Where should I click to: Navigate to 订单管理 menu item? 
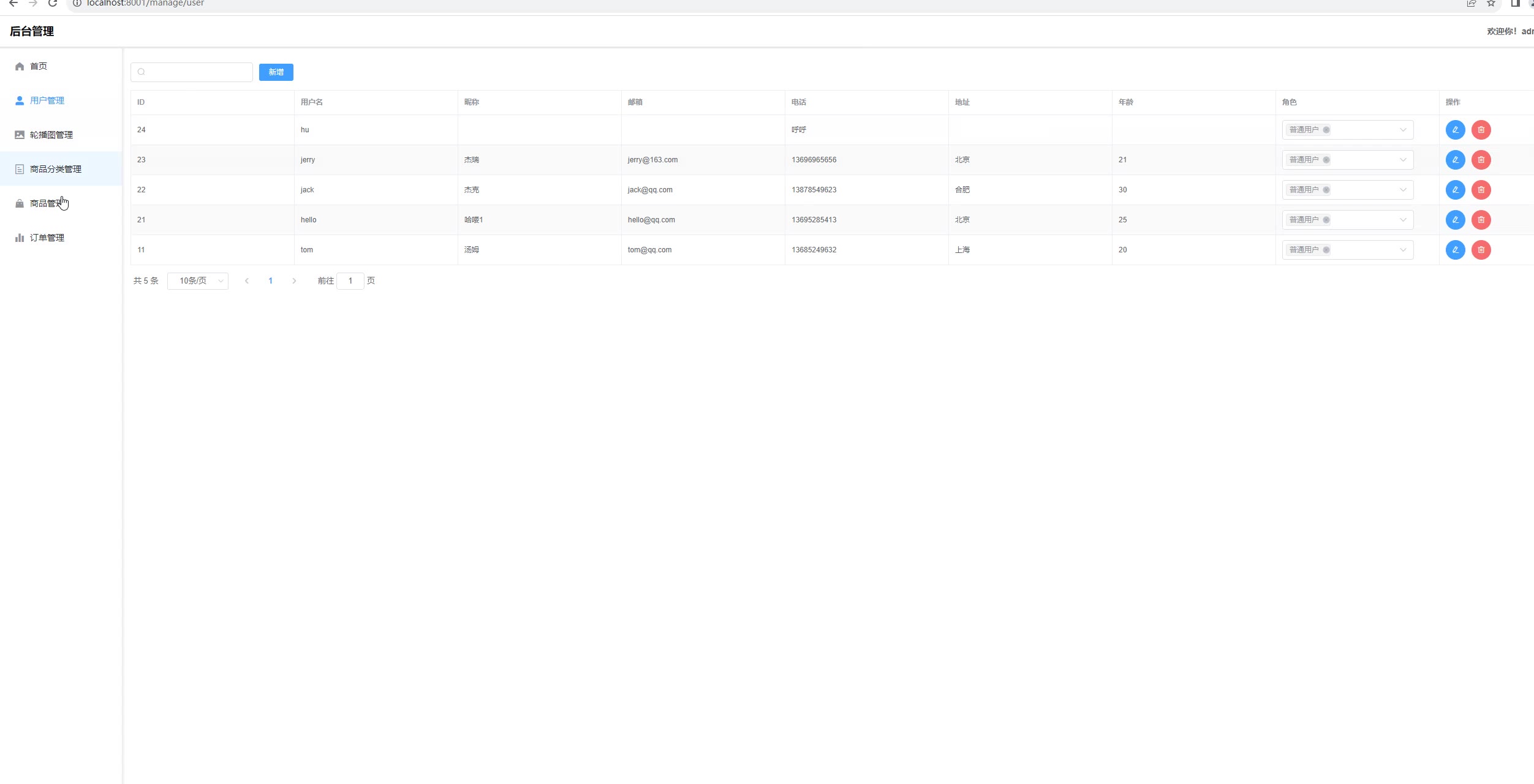pos(61,238)
